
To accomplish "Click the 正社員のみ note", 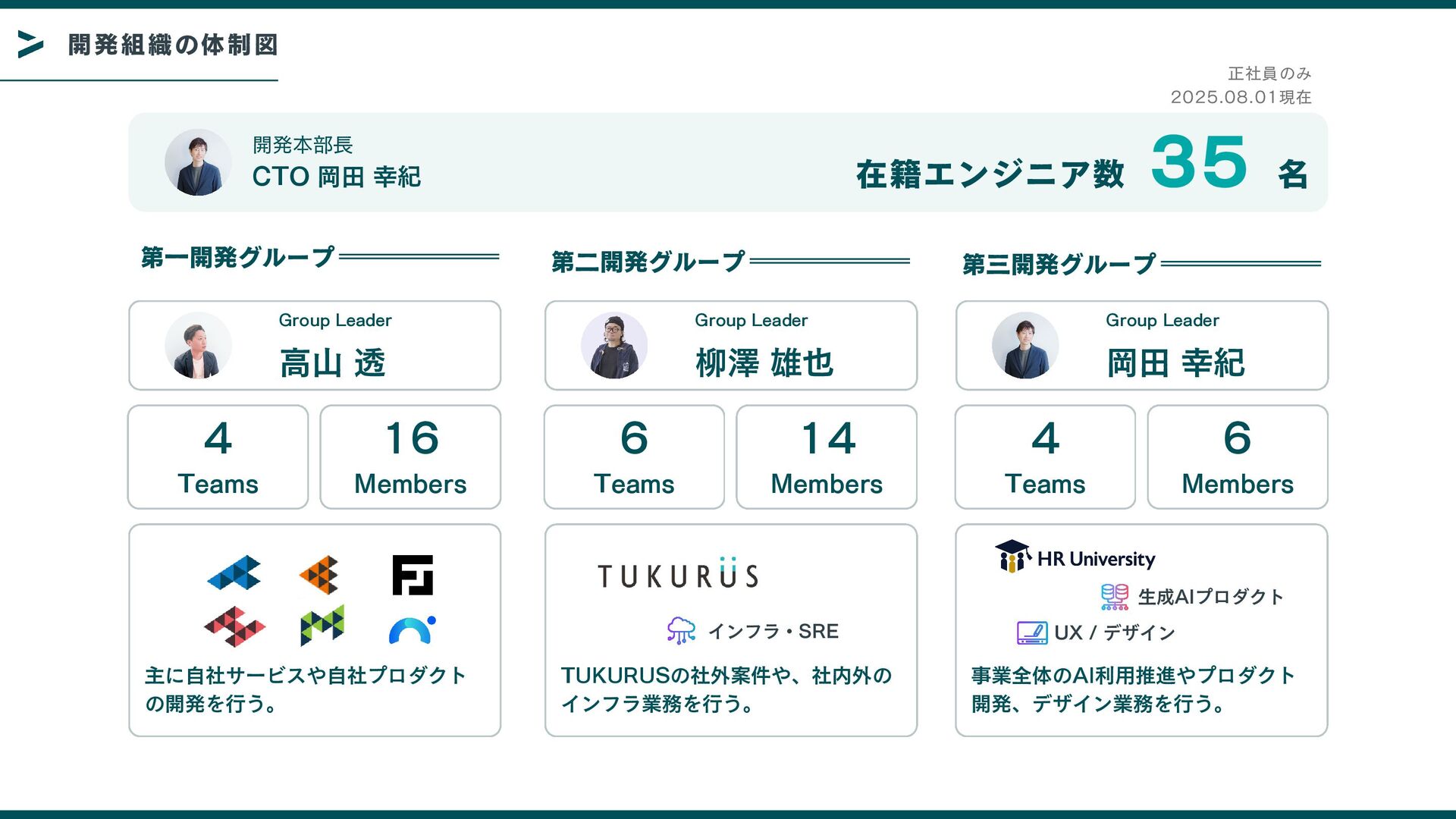I will point(1270,74).
